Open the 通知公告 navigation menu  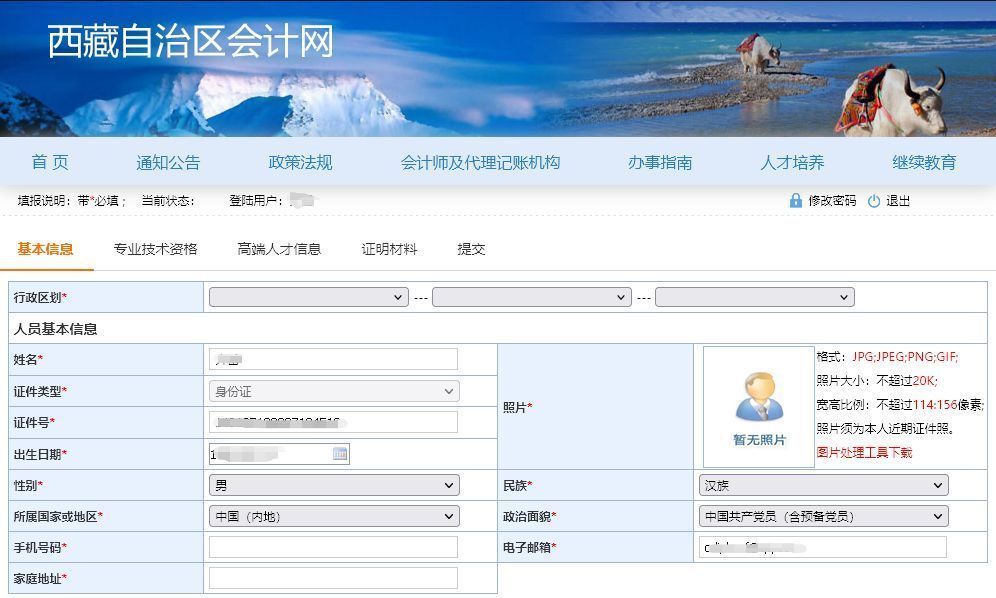[x=168, y=162]
